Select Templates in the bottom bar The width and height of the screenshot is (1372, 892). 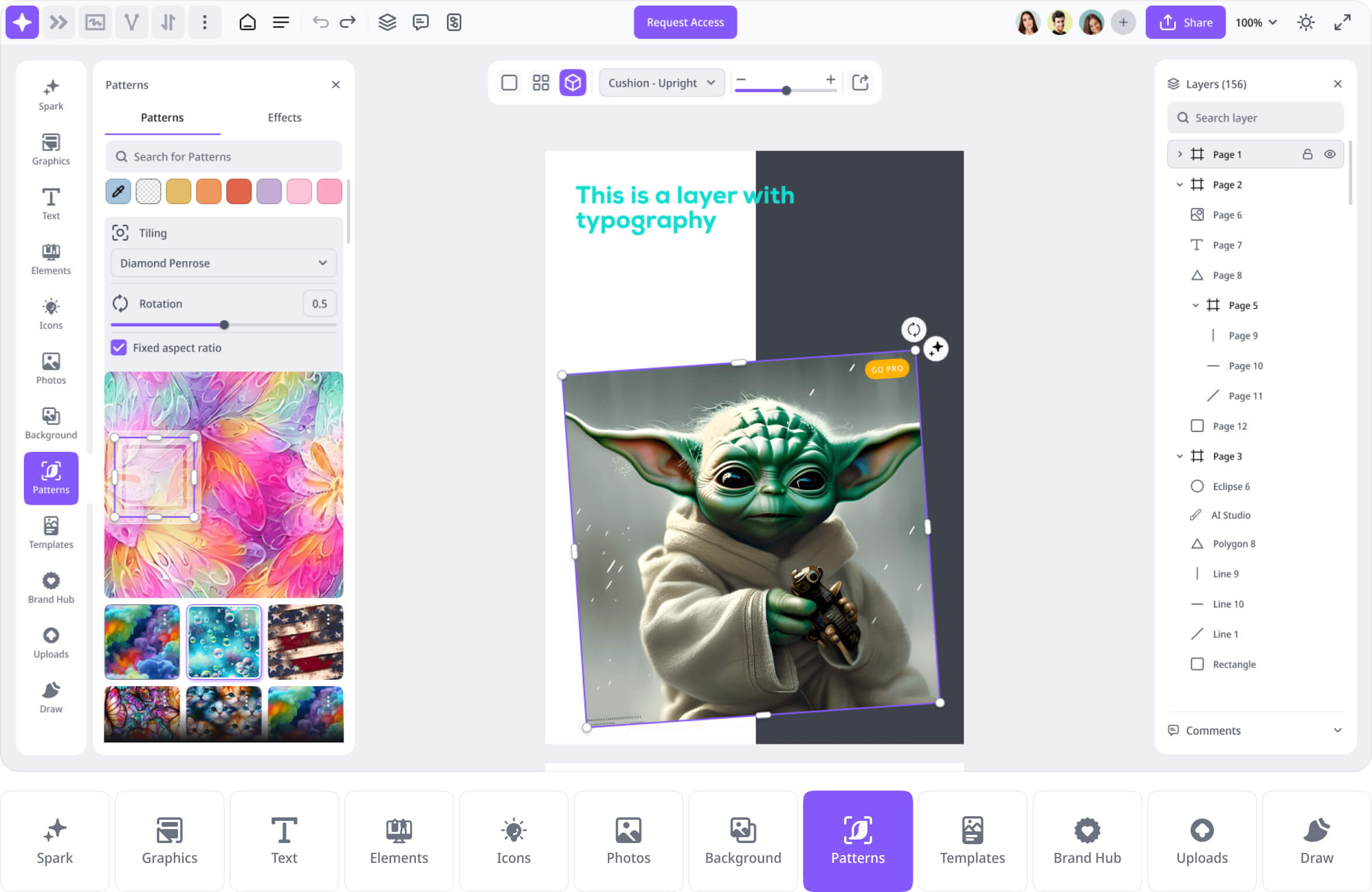click(972, 841)
